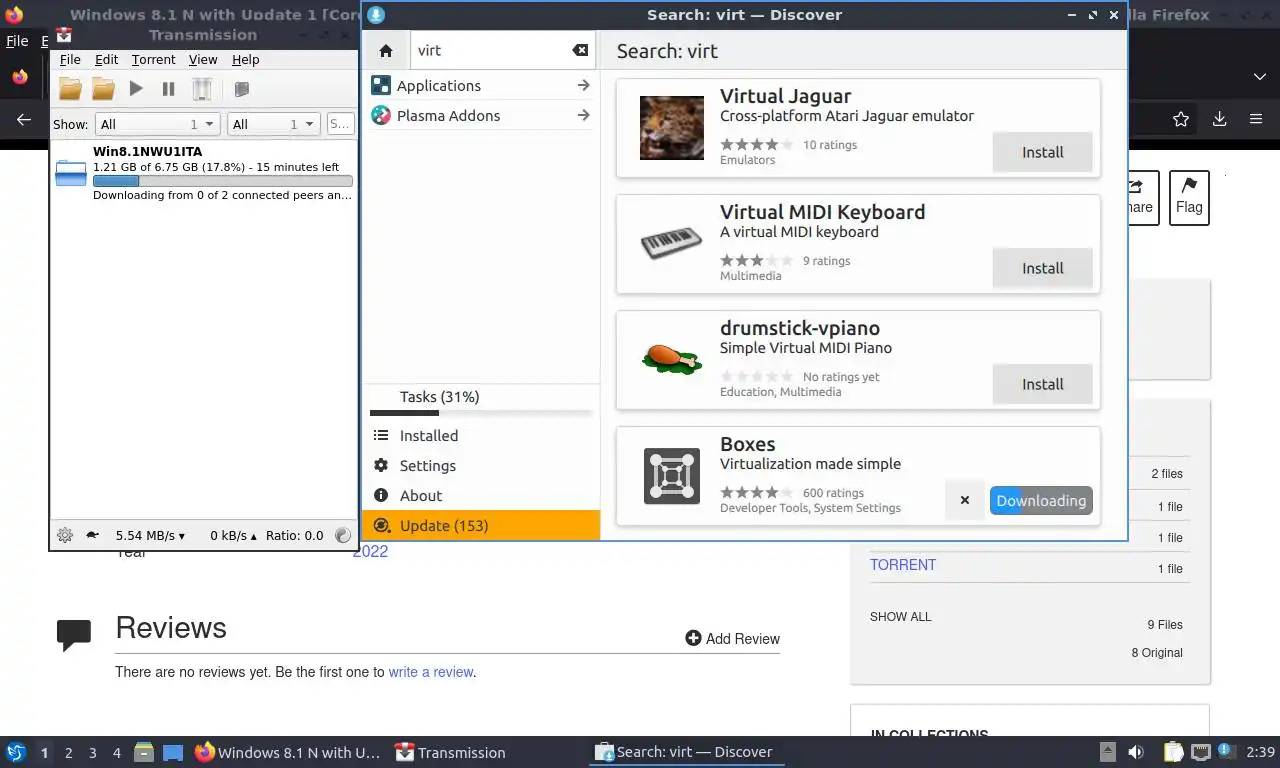This screenshot has width=1280, height=768.
Task: Go to Discover home page
Action: click(386, 50)
